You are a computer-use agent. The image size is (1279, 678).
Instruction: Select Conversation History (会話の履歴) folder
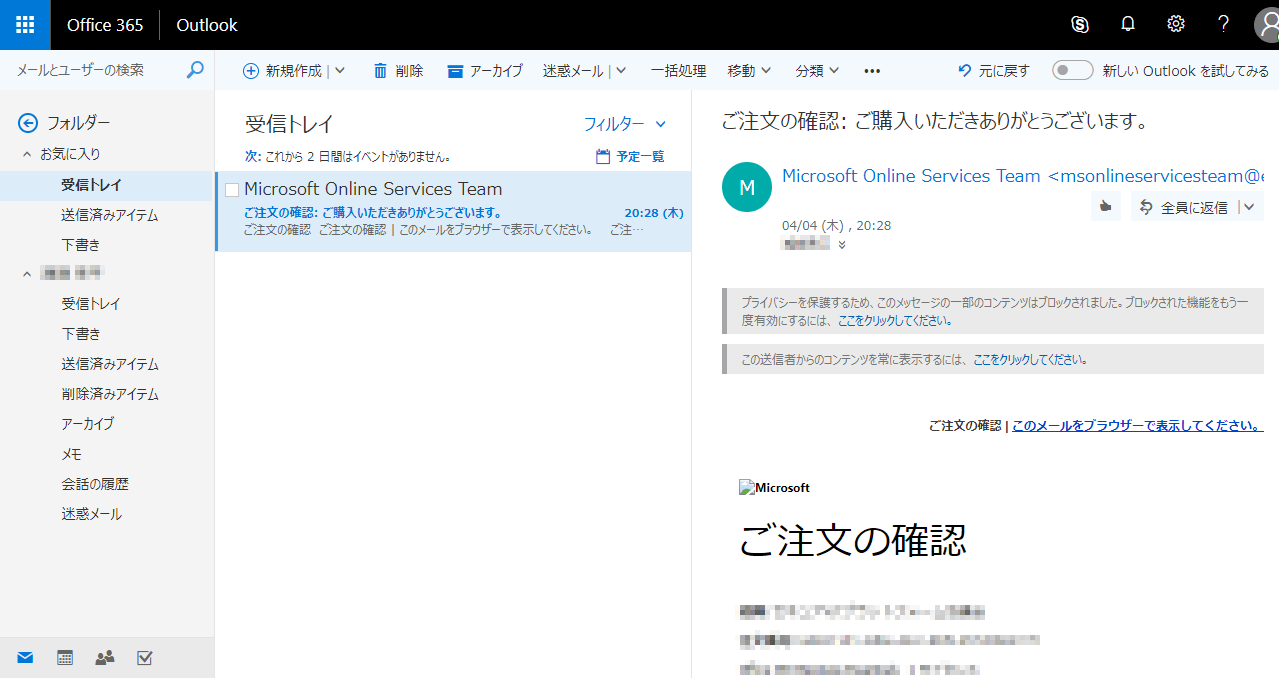107,484
